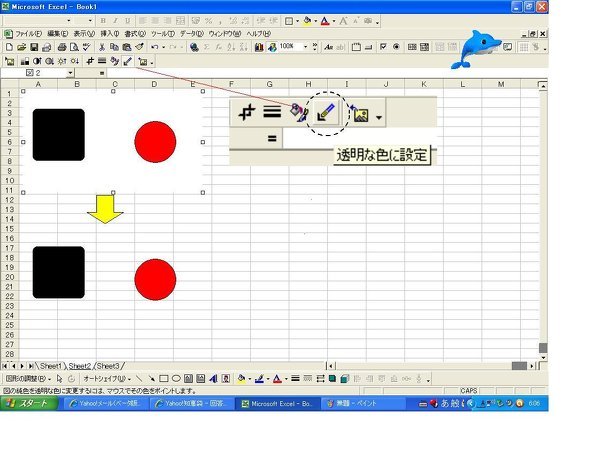The width and height of the screenshot is (600, 450).
Task: Select the Oval tool on Drawing toolbar
Action: (176, 379)
